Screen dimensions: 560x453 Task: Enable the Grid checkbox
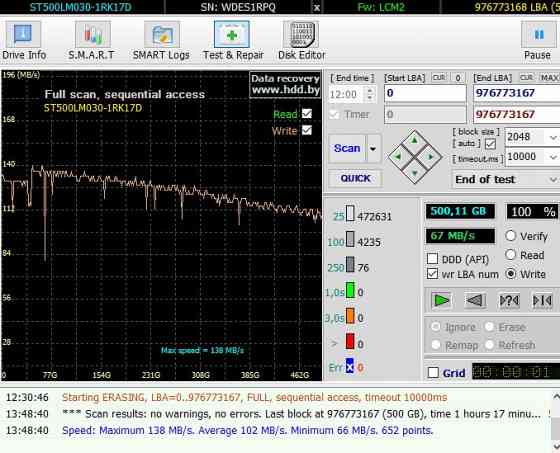tap(433, 373)
